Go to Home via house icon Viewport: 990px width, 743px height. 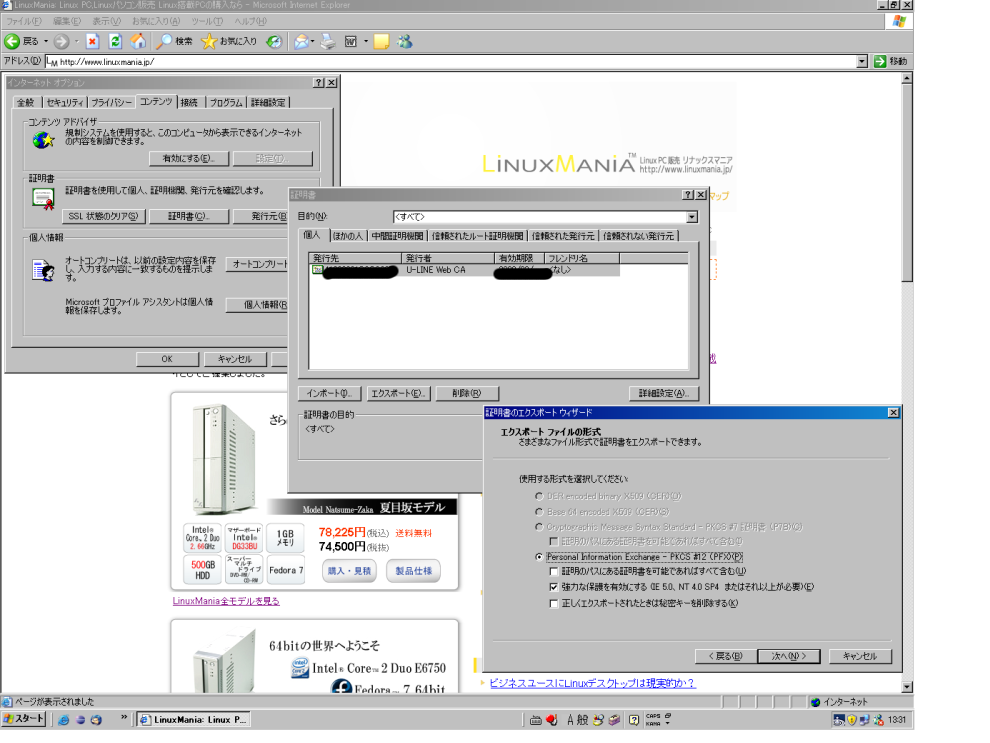[138, 42]
